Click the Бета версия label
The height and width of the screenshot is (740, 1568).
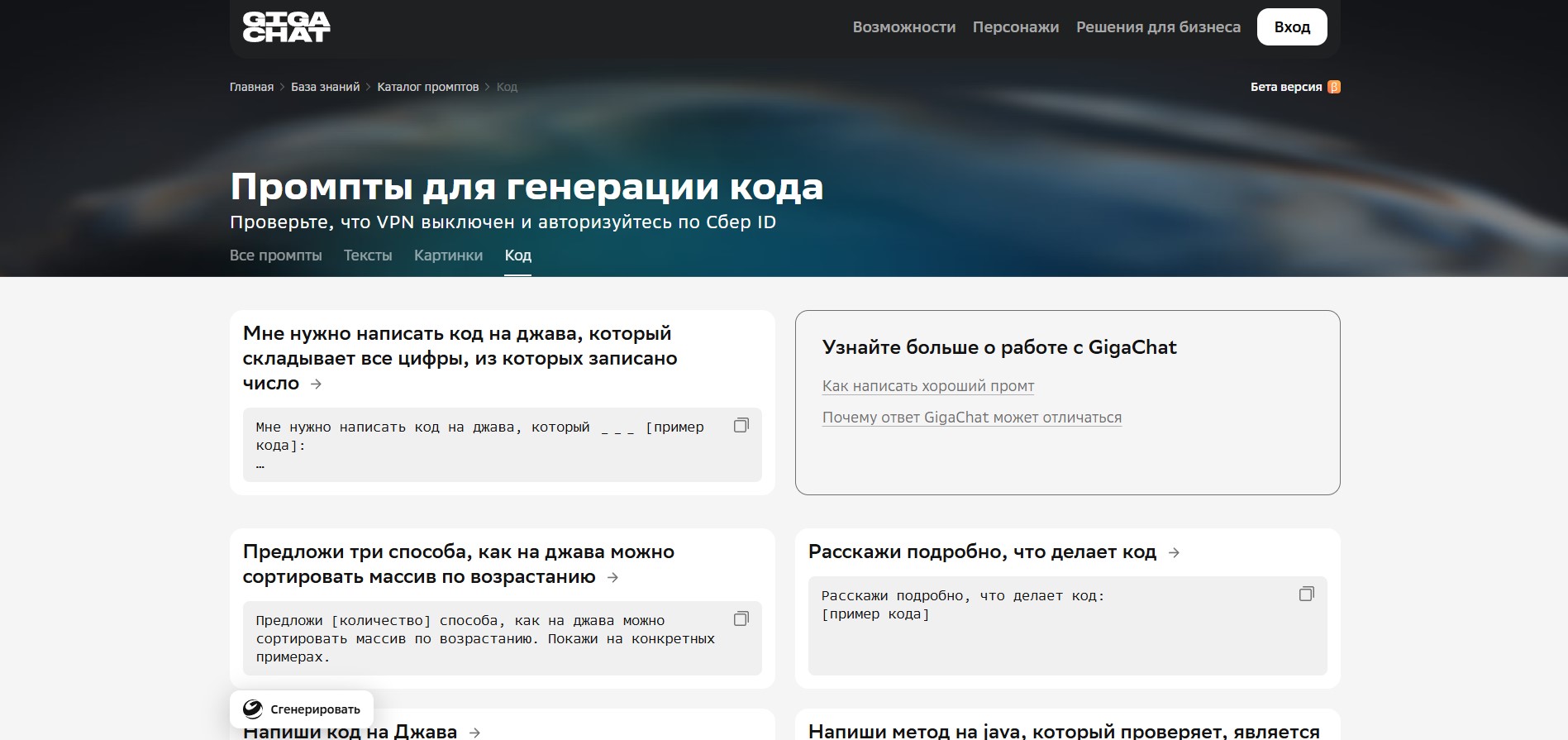pos(1286,87)
